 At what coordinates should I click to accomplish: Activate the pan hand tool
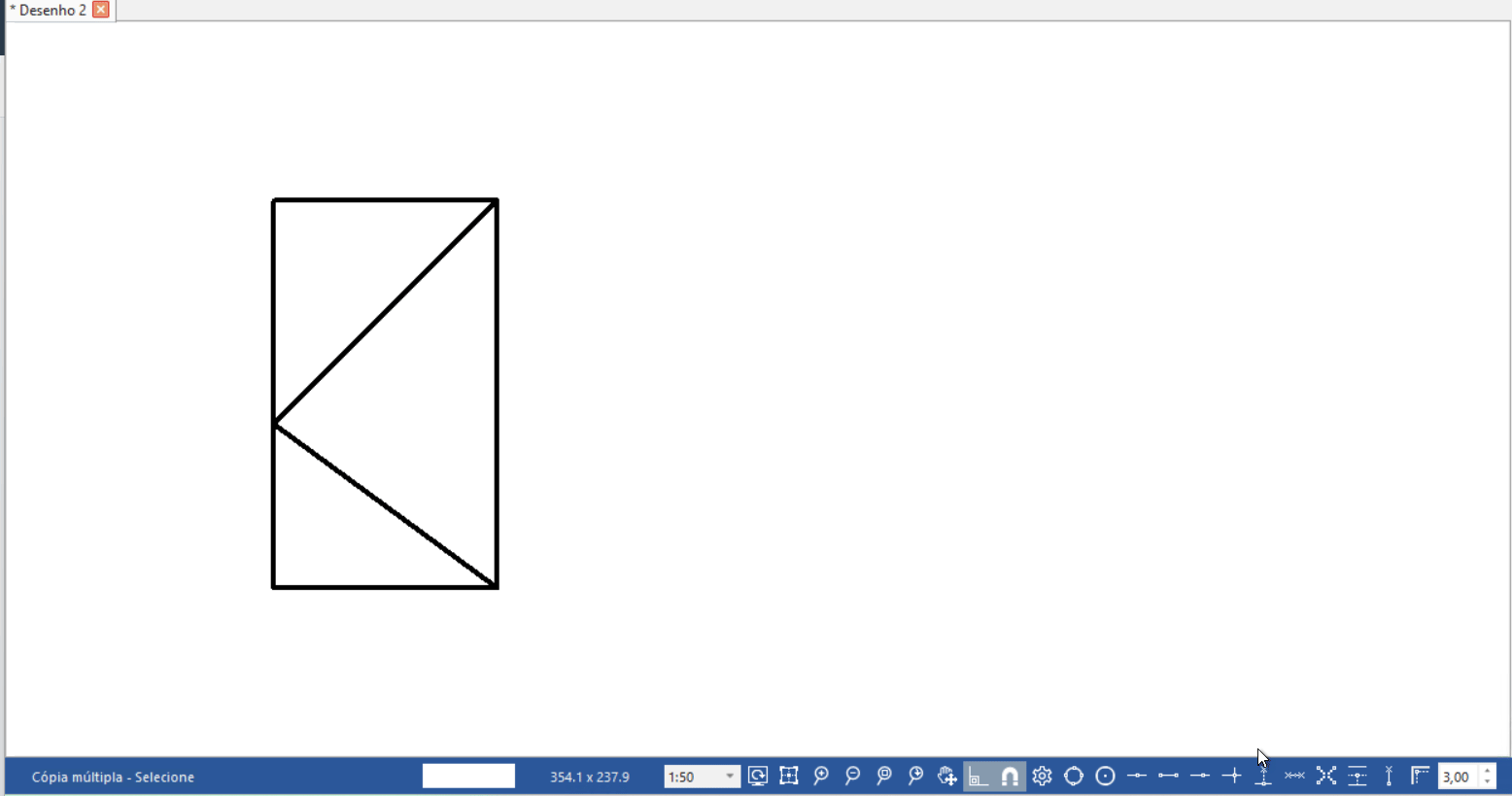947,776
